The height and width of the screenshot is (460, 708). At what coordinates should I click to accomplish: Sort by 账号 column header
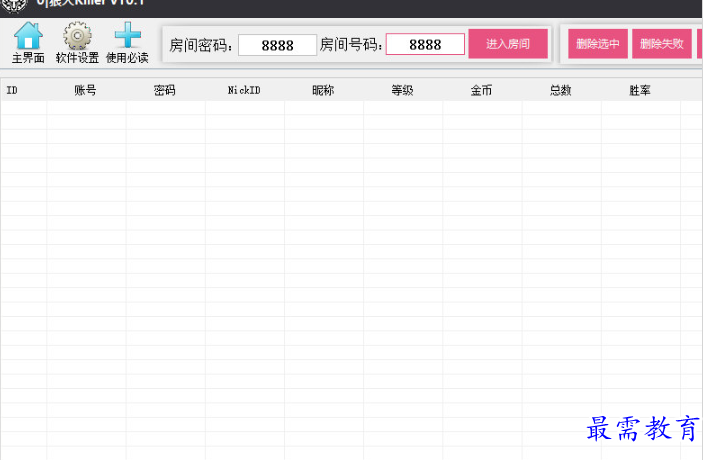[86, 90]
